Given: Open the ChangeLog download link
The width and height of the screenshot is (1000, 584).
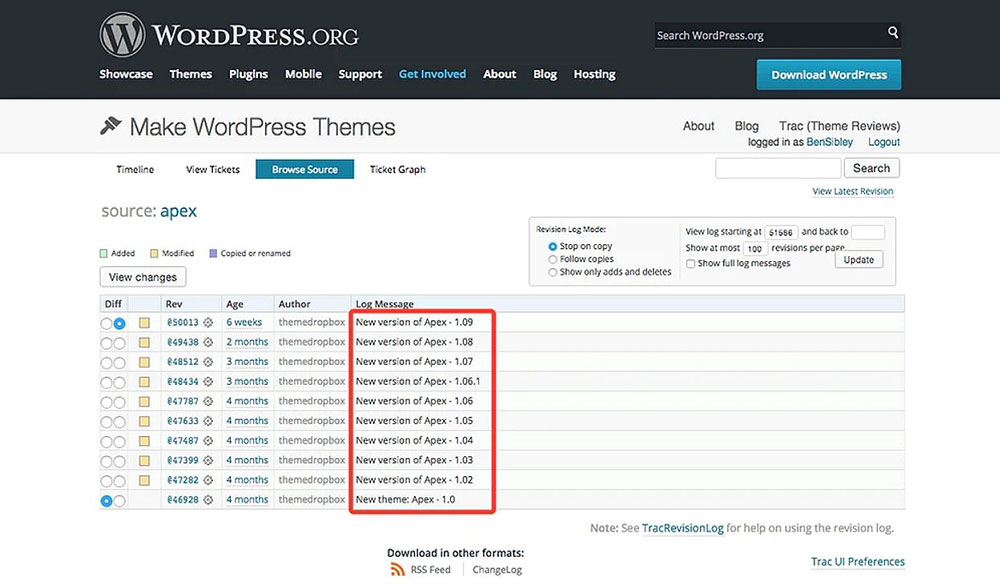Looking at the screenshot, I should 497,569.
